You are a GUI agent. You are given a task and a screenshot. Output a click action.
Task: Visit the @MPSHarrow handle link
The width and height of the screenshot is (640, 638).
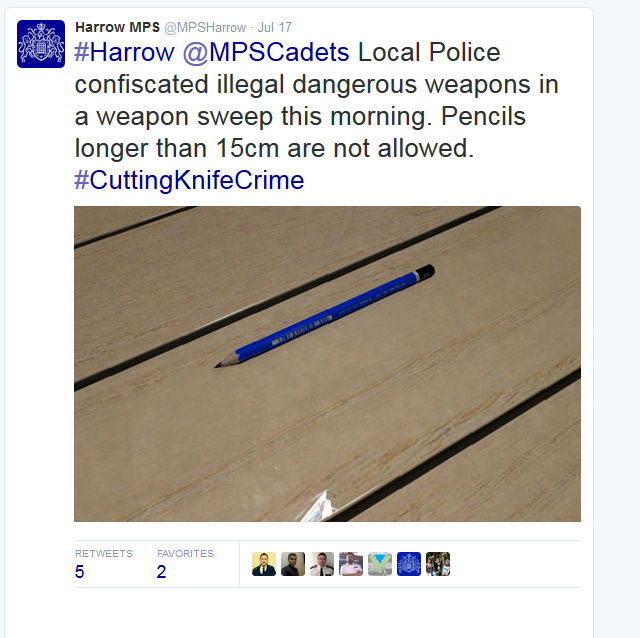tap(205, 28)
